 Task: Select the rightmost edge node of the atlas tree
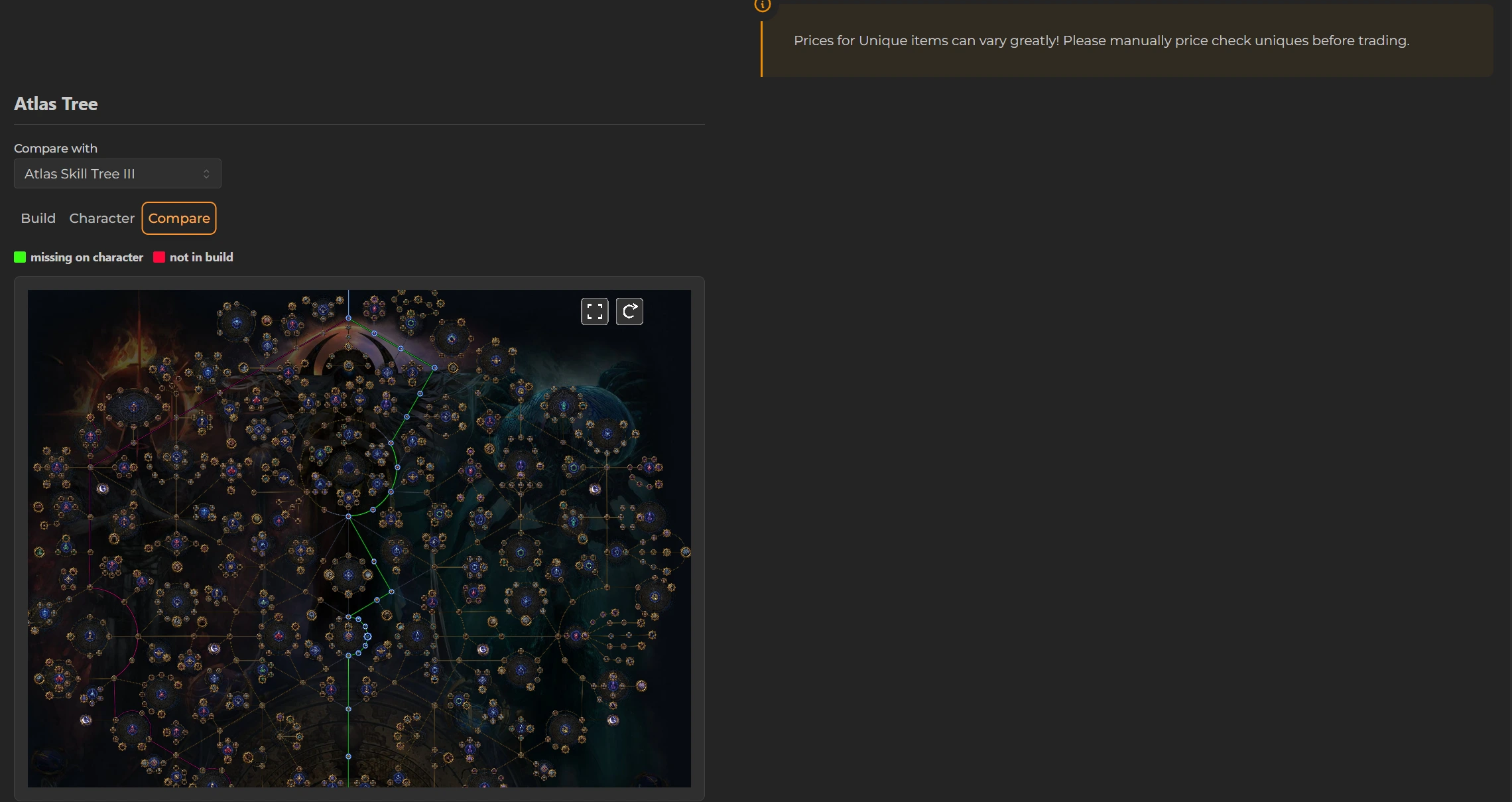tap(686, 552)
